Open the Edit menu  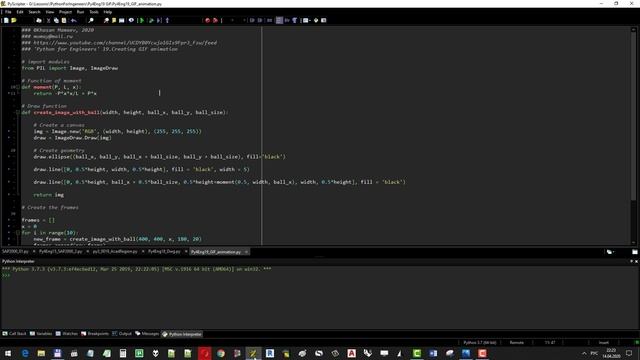[x=20, y=12]
